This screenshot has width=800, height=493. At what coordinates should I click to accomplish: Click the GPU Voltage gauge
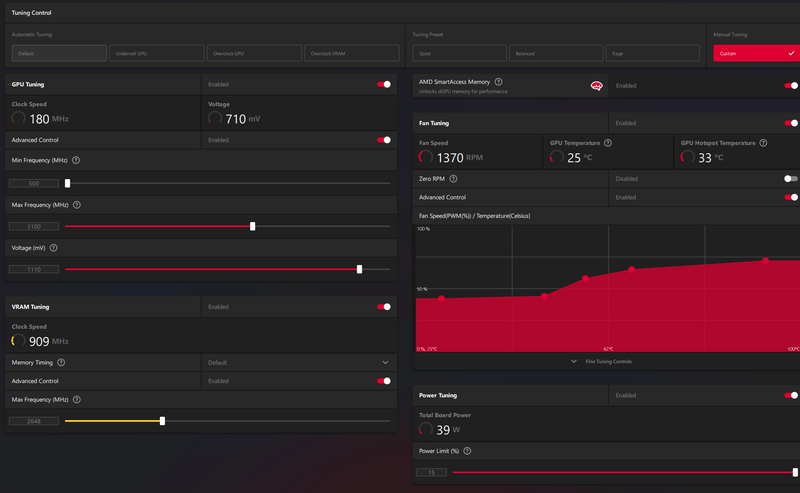(x=215, y=118)
